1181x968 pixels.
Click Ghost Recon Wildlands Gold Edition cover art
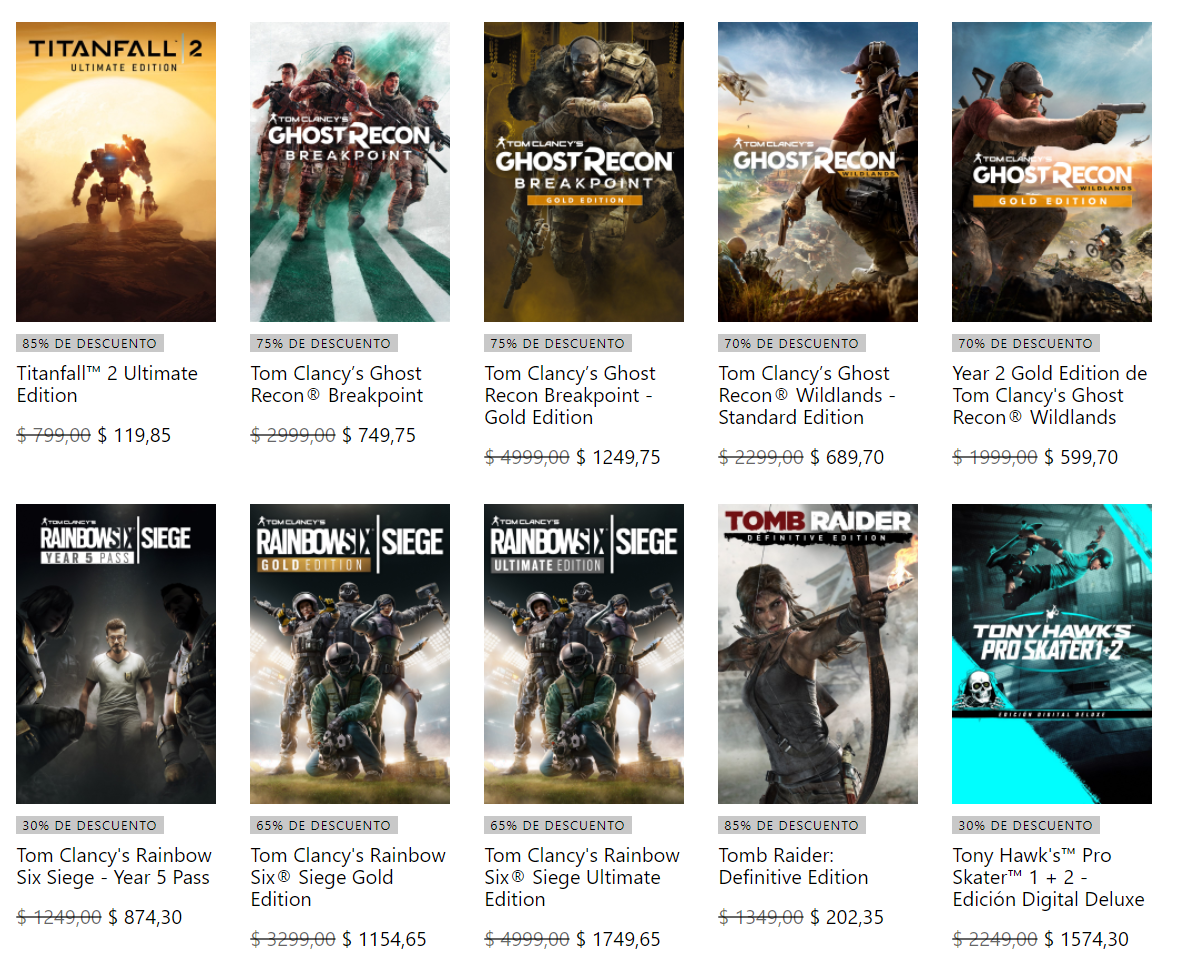[x=1052, y=172]
